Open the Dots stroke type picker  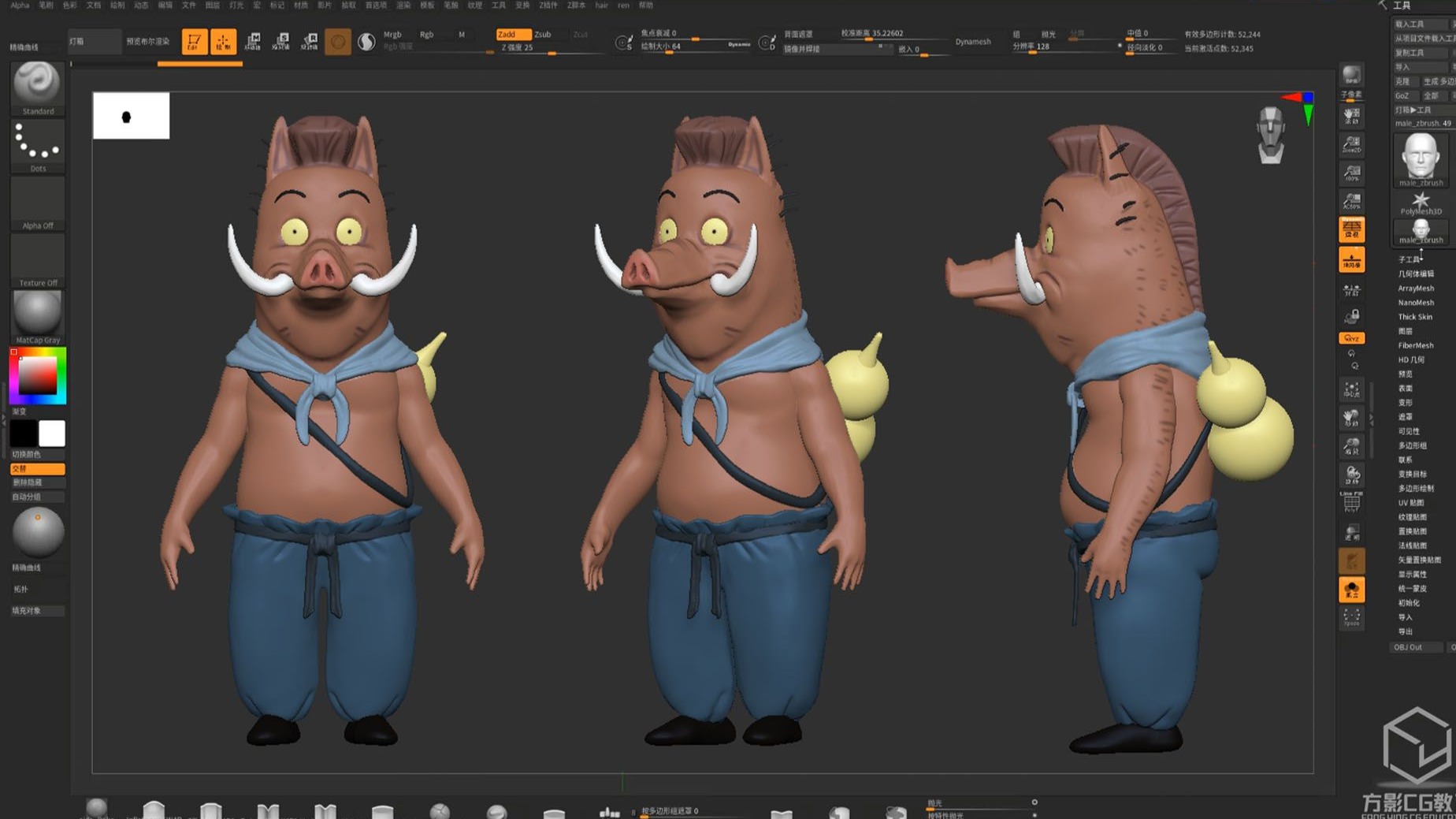click(37, 146)
